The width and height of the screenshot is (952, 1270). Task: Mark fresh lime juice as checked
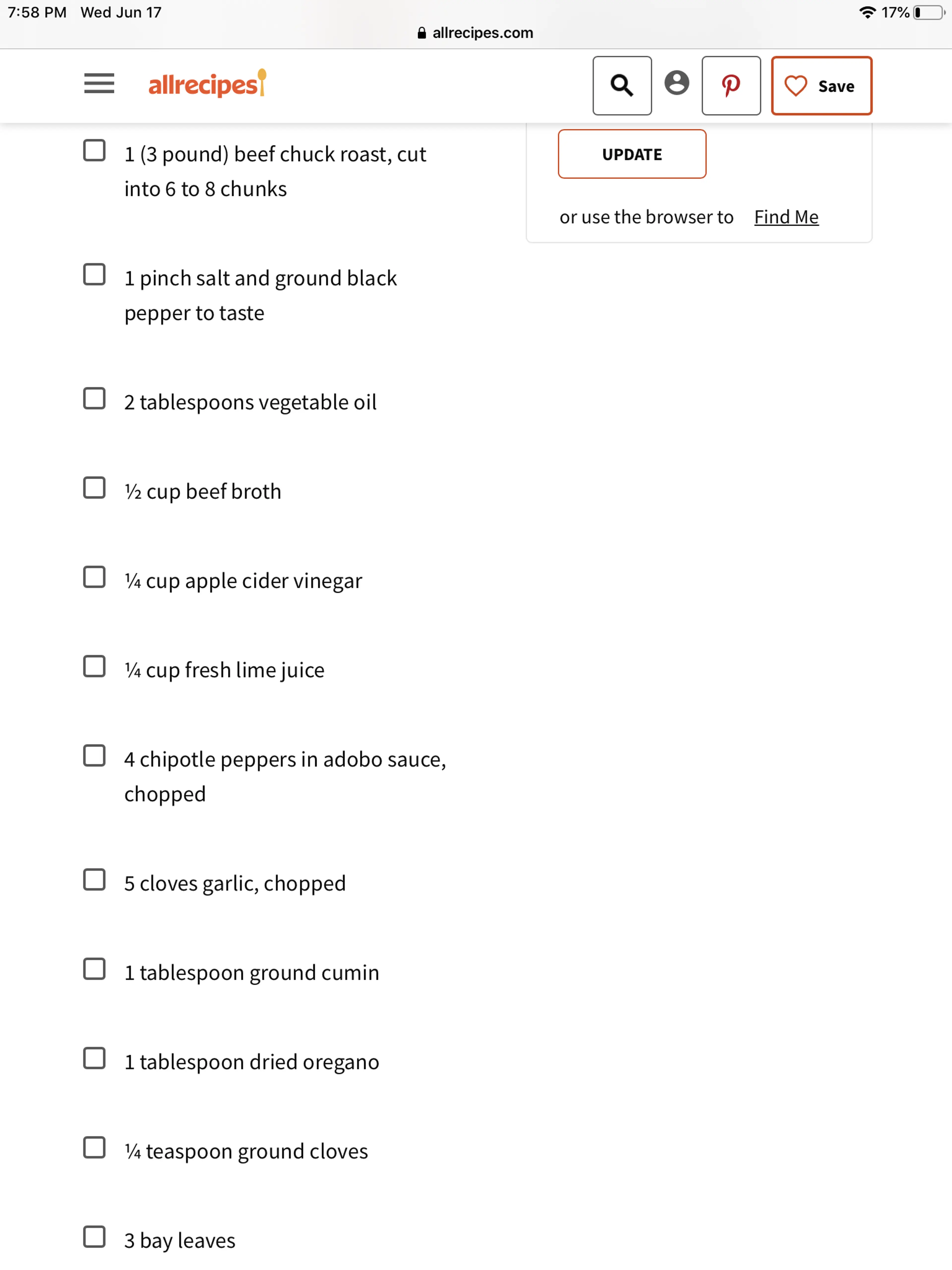coord(94,667)
